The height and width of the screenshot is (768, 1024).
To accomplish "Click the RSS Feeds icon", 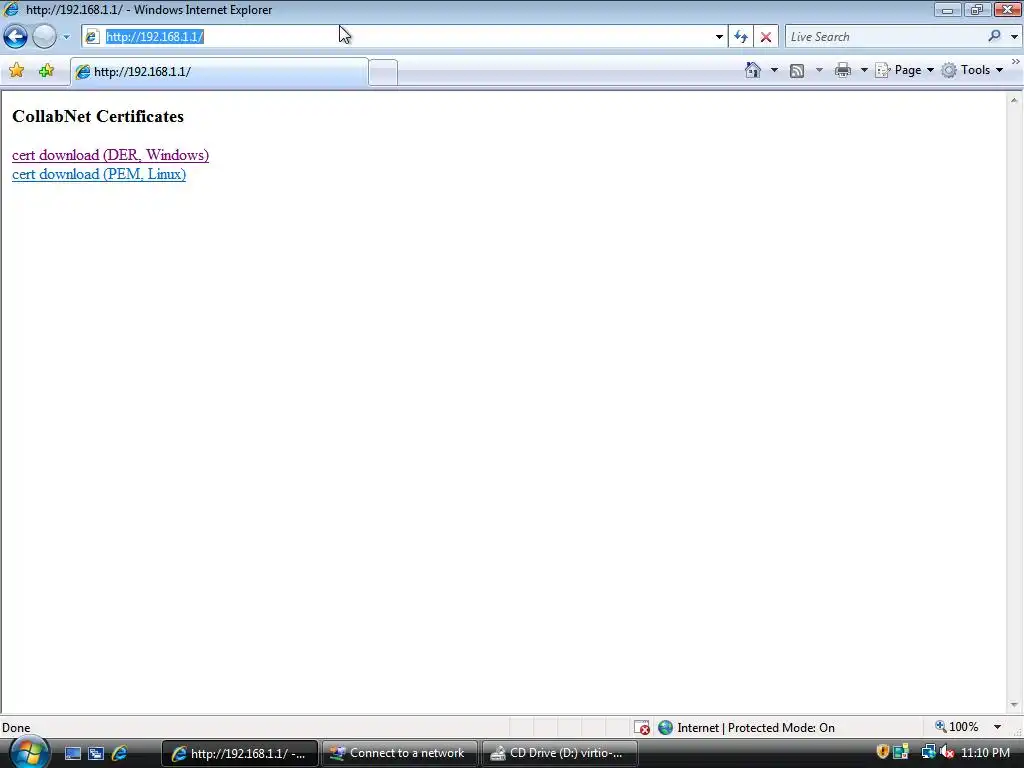I will tap(797, 71).
